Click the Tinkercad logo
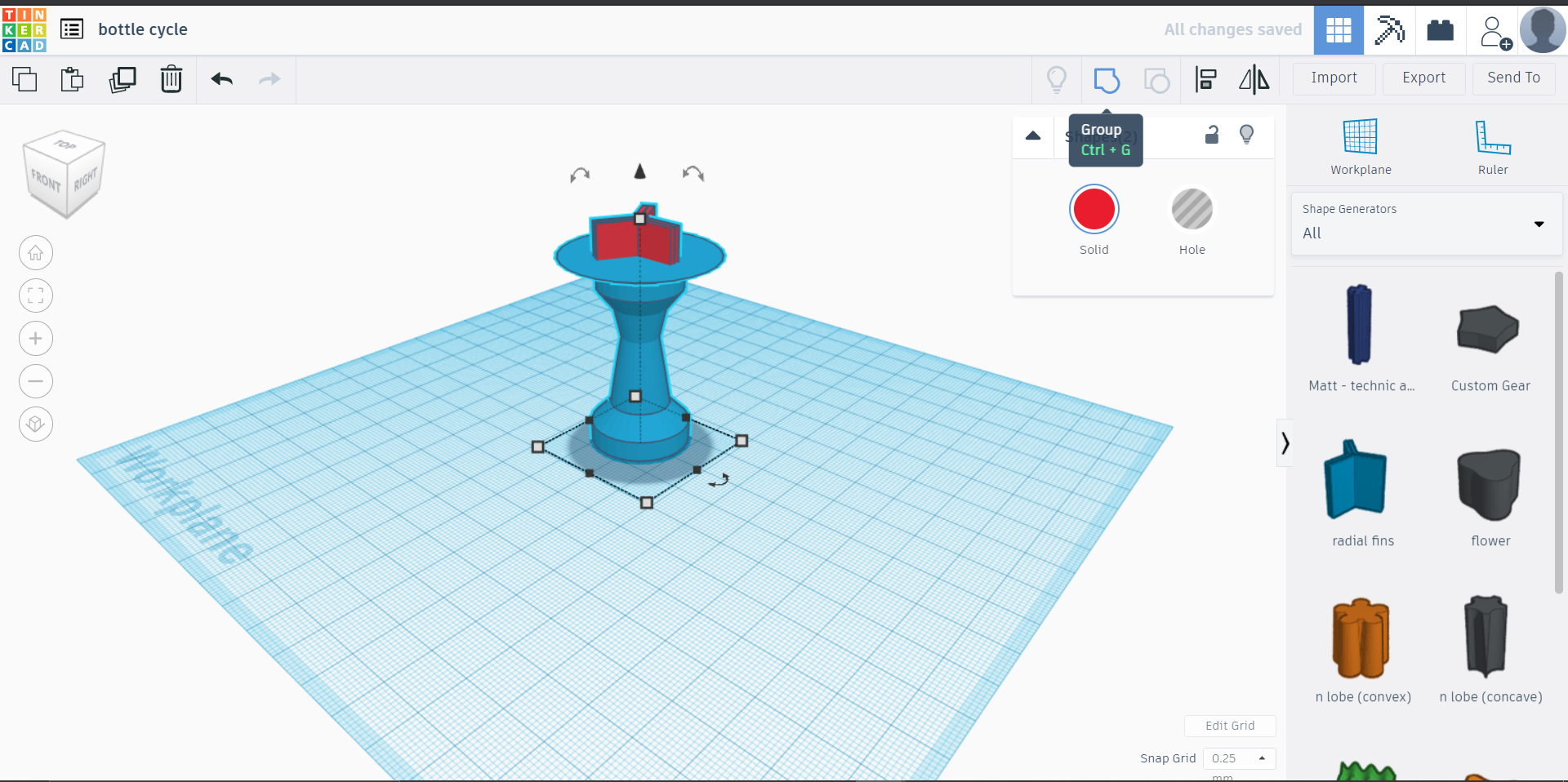The width and height of the screenshot is (1568, 782). 24,30
